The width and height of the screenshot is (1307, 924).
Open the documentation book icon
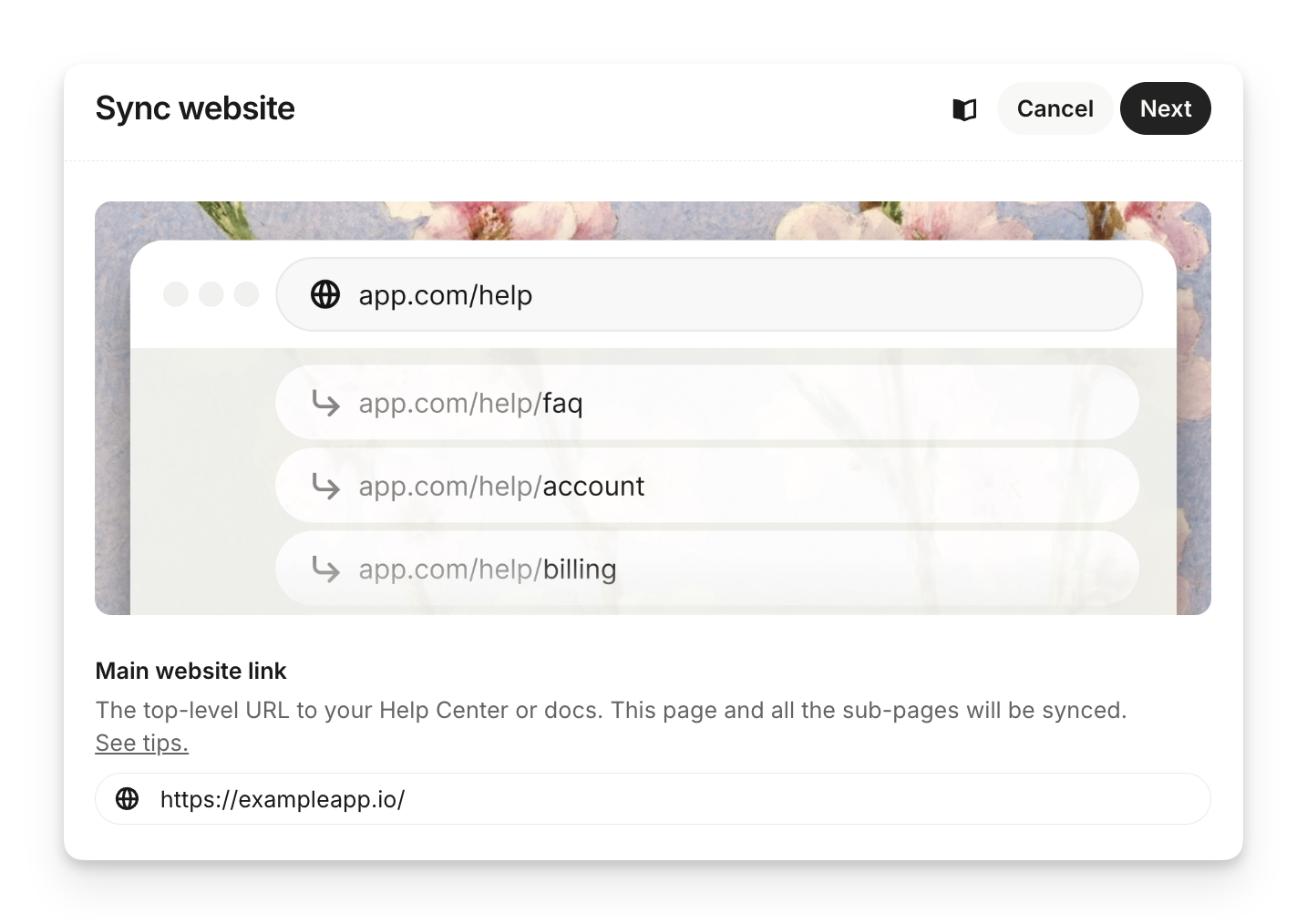(x=964, y=109)
